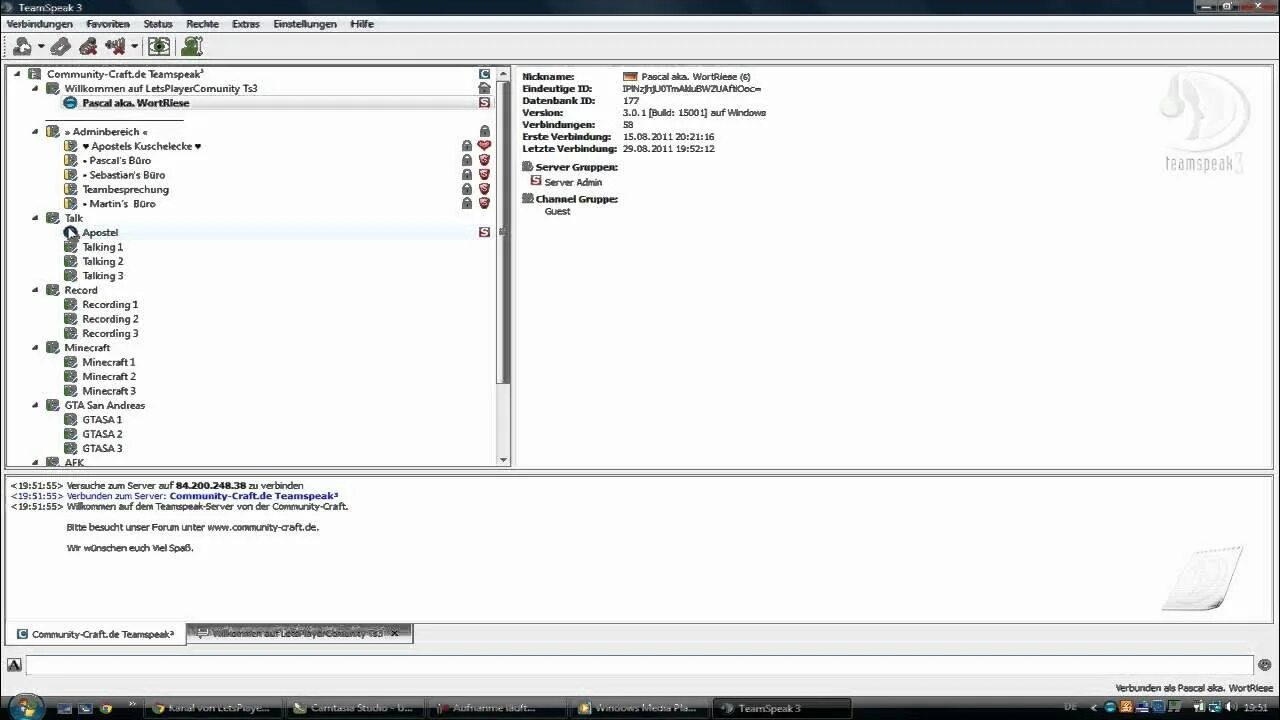The width and height of the screenshot is (1280, 720).
Task: Click the Pascal's Büro channel icon
Action: coord(71,160)
